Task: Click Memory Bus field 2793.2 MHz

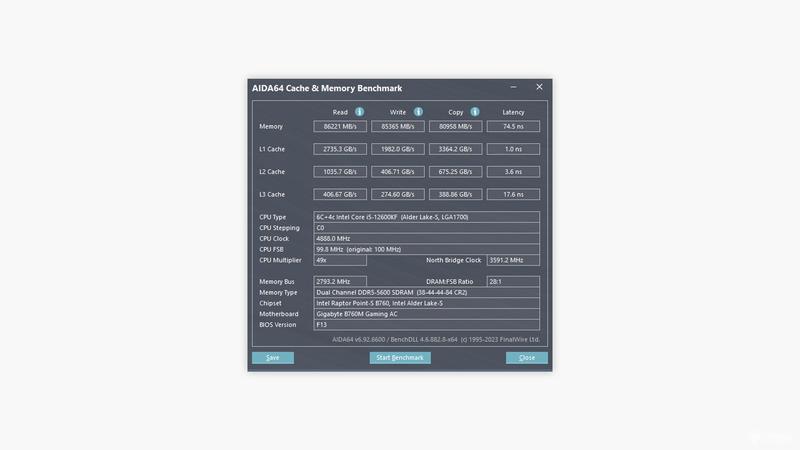Action: [340, 281]
